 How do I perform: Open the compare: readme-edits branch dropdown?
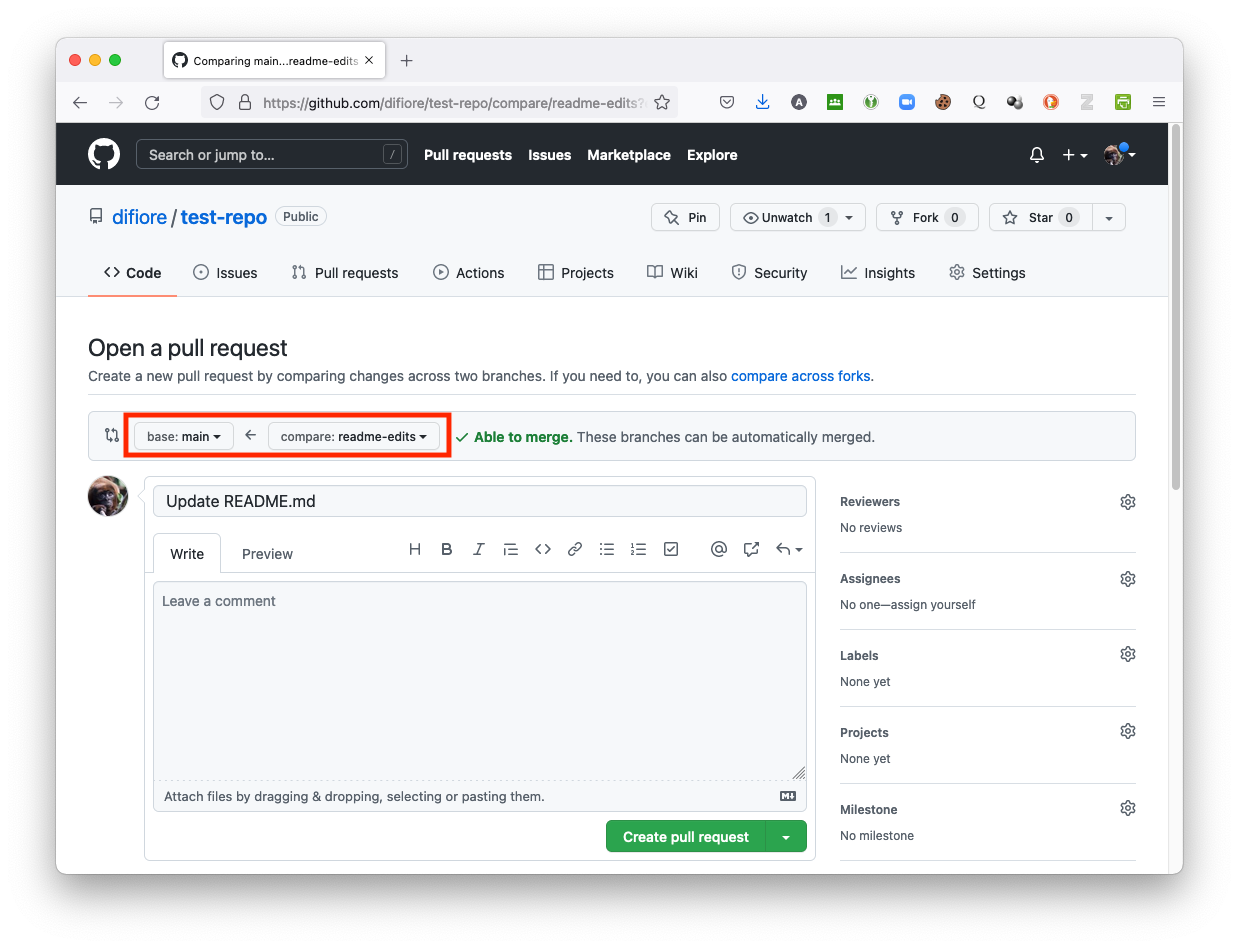pos(354,436)
